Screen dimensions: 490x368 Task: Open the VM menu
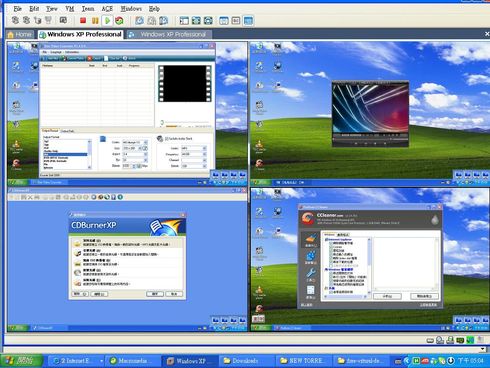(x=70, y=9)
